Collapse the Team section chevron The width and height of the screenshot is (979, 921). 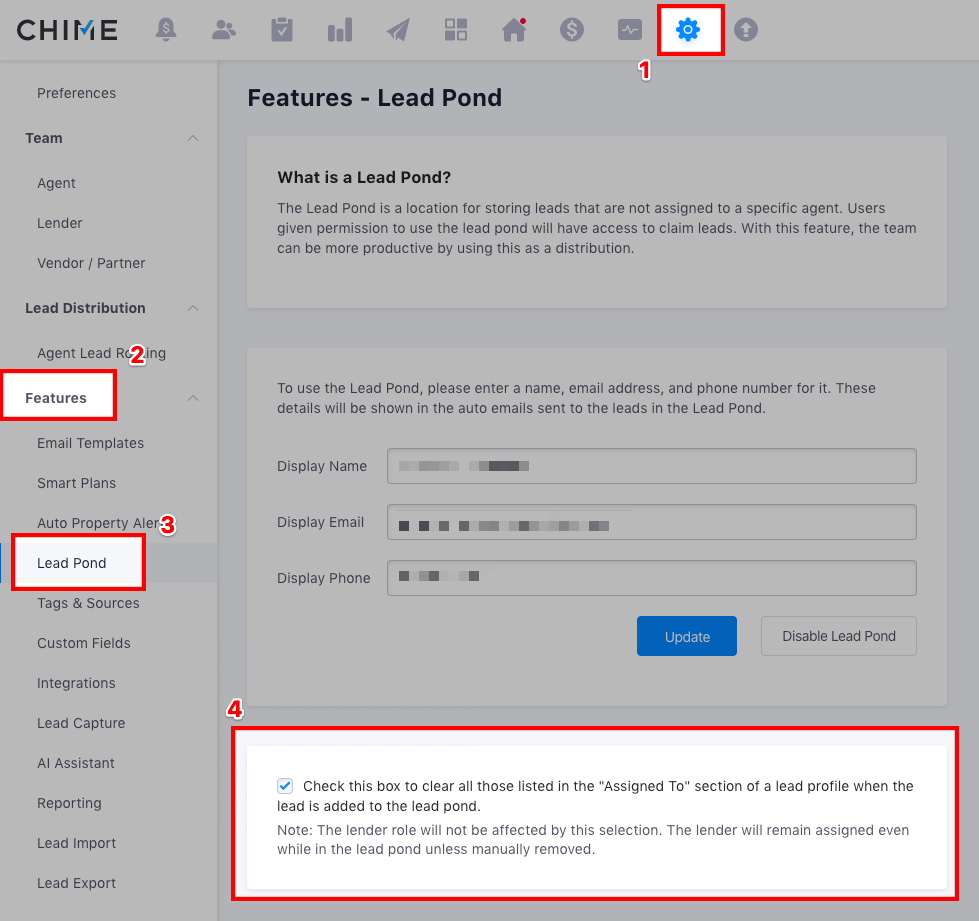193,138
